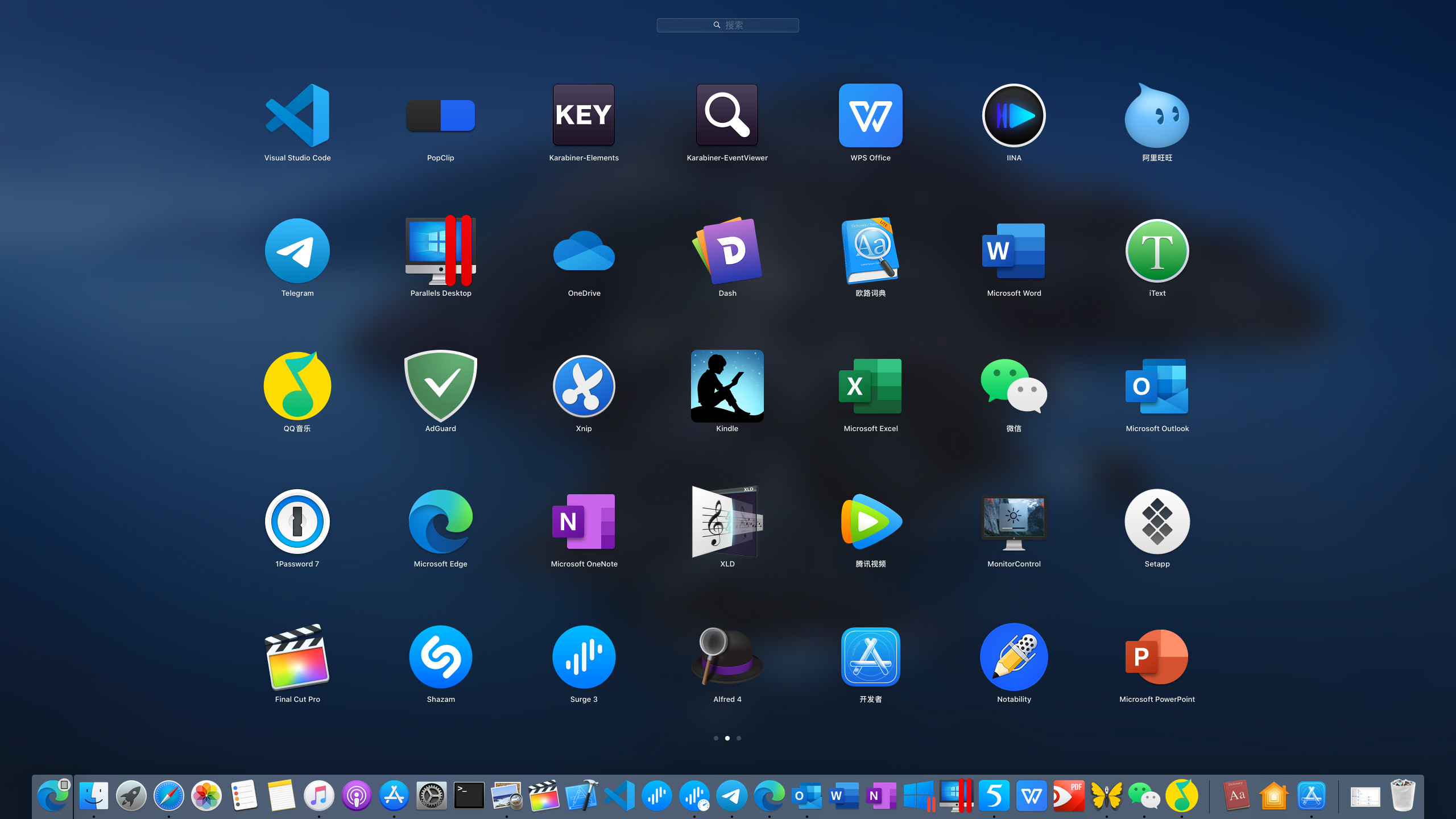1456x819 pixels.
Task: Open Visual Studio Code from Launchpad
Action: (297, 115)
